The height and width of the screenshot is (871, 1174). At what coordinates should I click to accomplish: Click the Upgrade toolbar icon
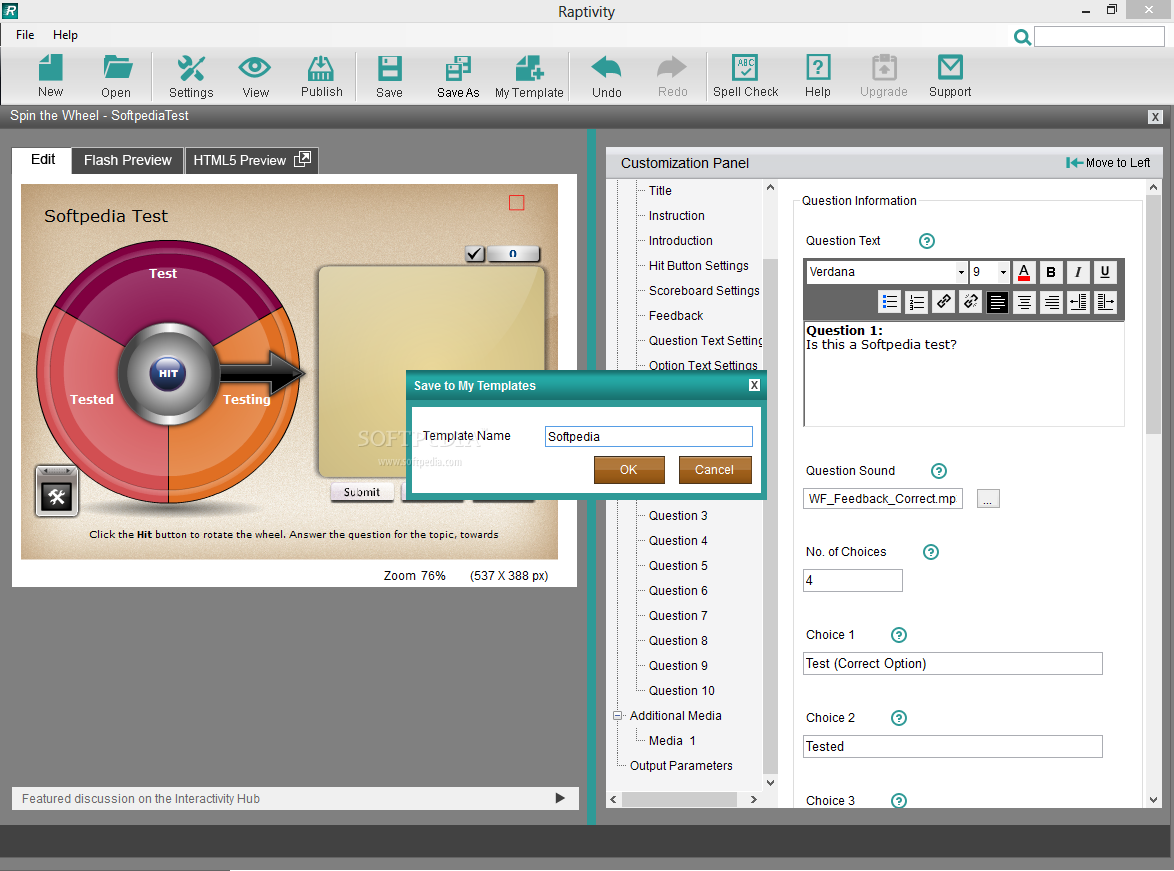pyautogui.click(x=883, y=76)
